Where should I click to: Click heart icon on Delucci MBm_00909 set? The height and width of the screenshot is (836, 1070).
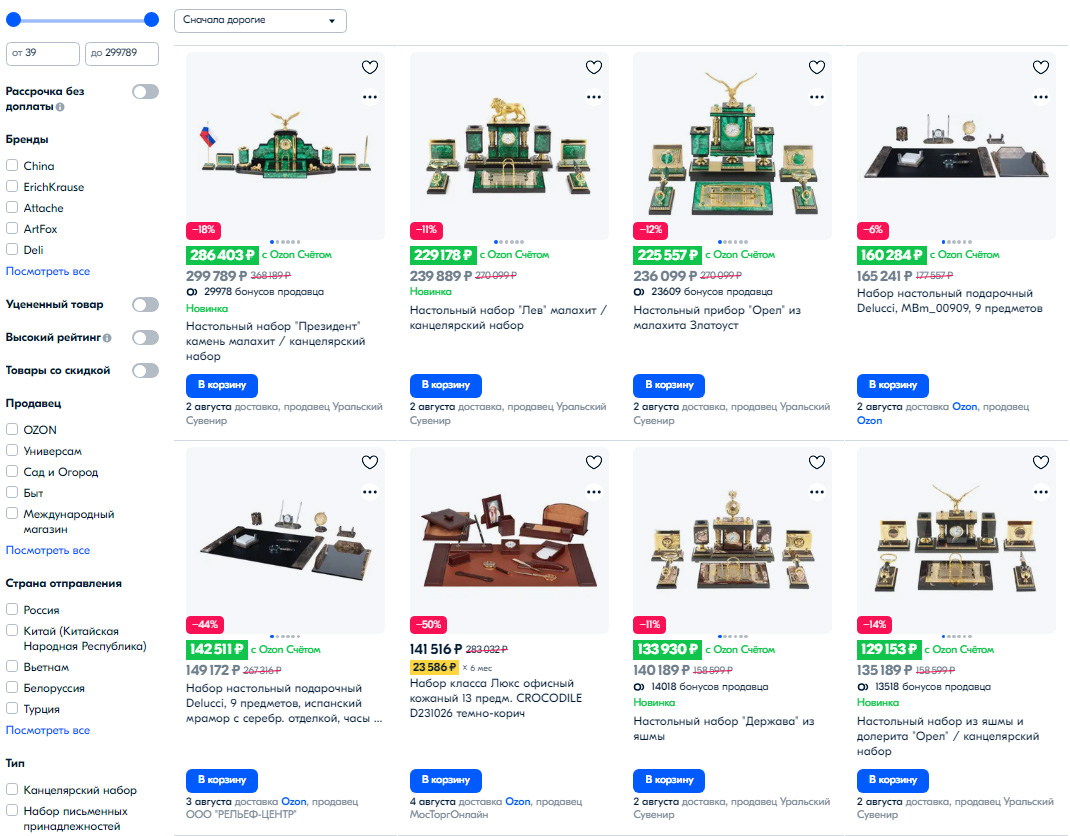click(1041, 67)
